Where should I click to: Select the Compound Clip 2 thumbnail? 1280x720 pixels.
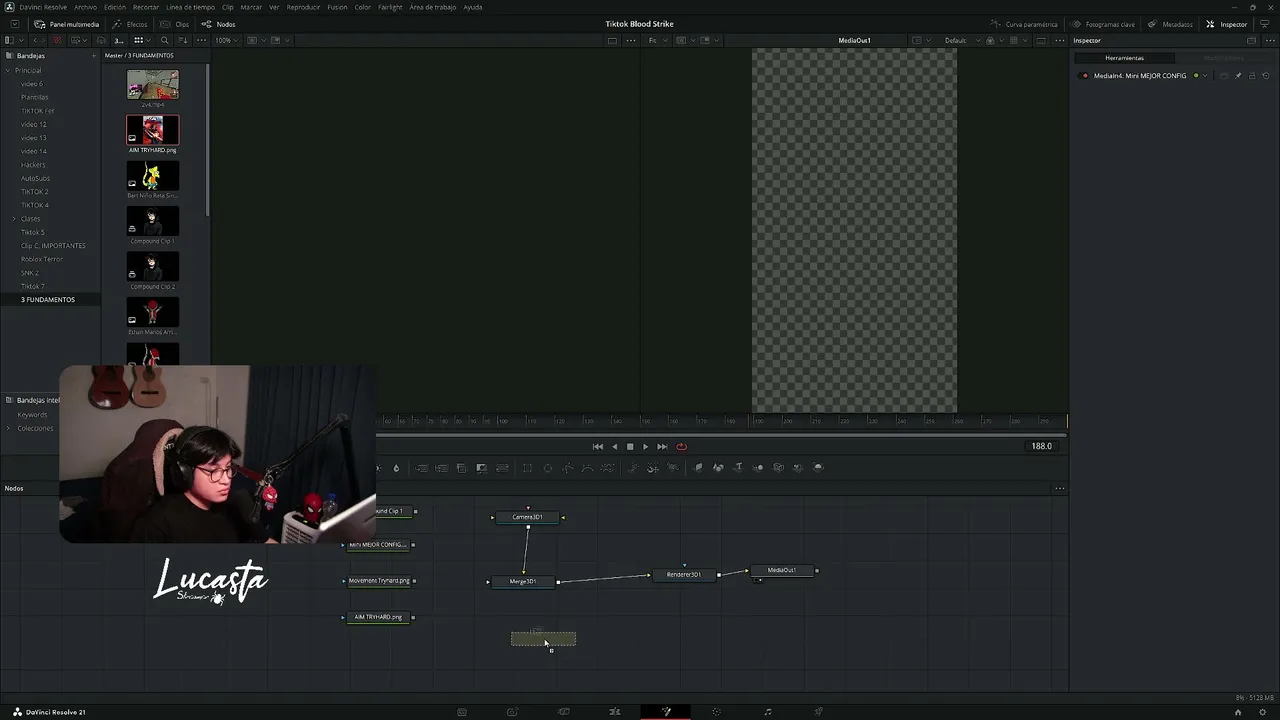(153, 267)
